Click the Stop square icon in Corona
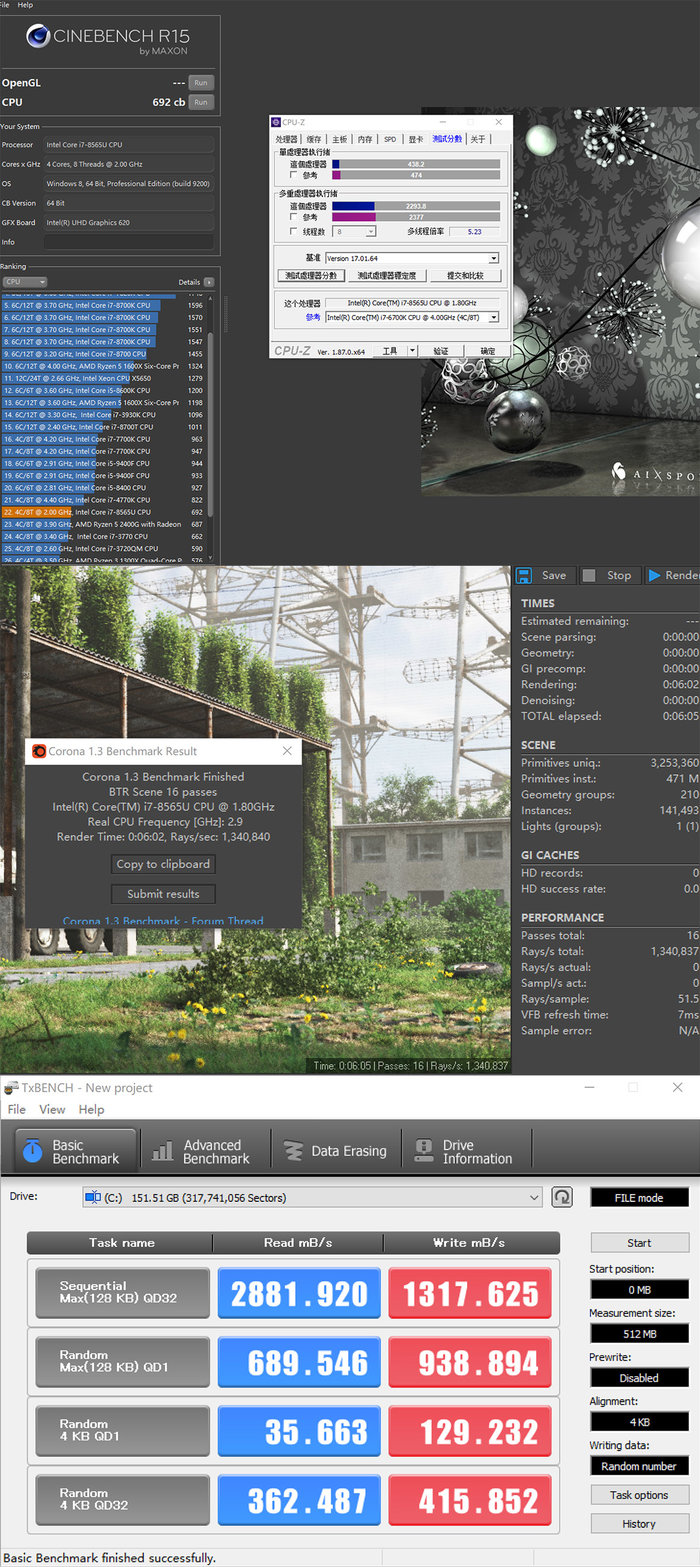 590,575
